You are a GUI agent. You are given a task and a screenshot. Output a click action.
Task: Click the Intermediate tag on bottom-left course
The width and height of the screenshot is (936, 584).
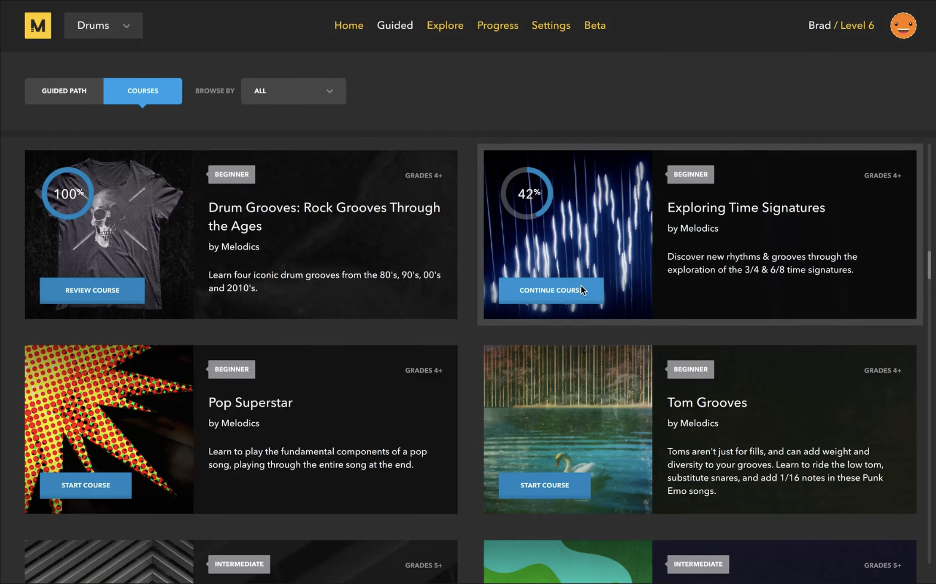pyautogui.click(x=238, y=564)
